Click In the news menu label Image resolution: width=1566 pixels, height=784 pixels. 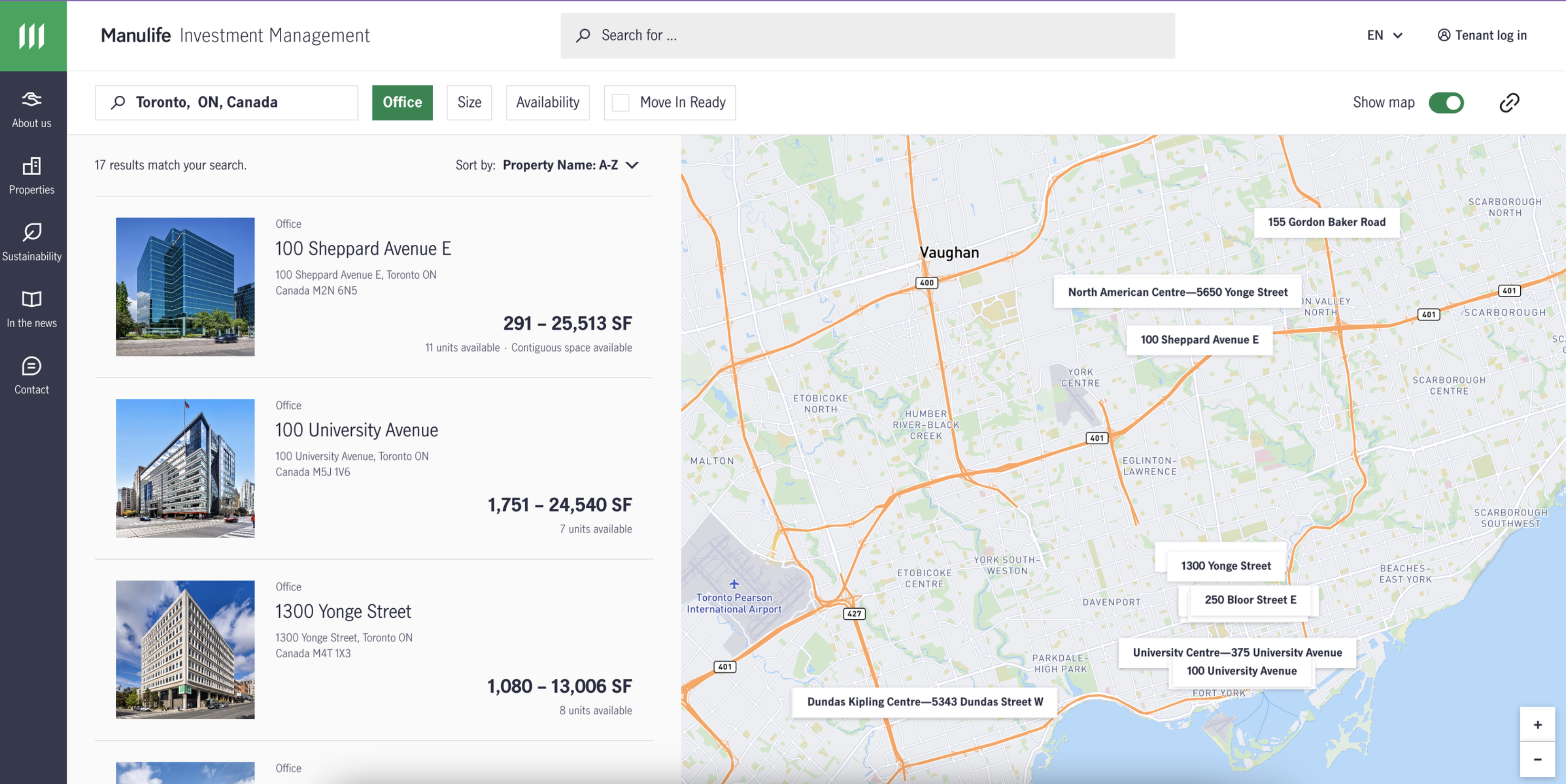31,323
